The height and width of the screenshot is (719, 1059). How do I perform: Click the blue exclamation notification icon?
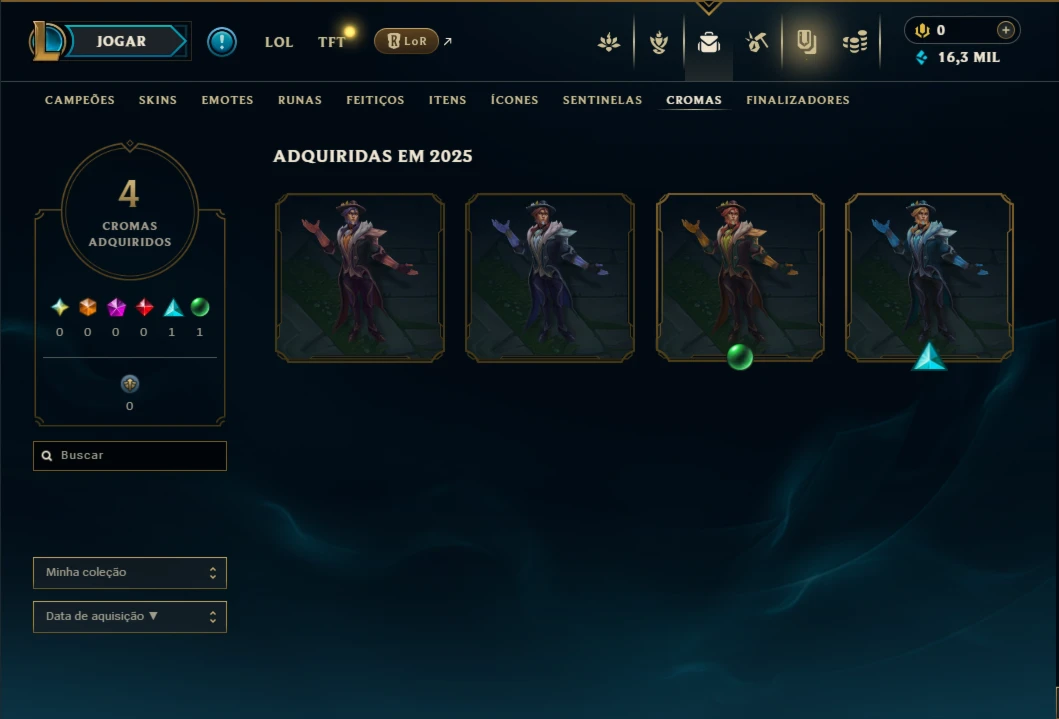pyautogui.click(x=222, y=42)
